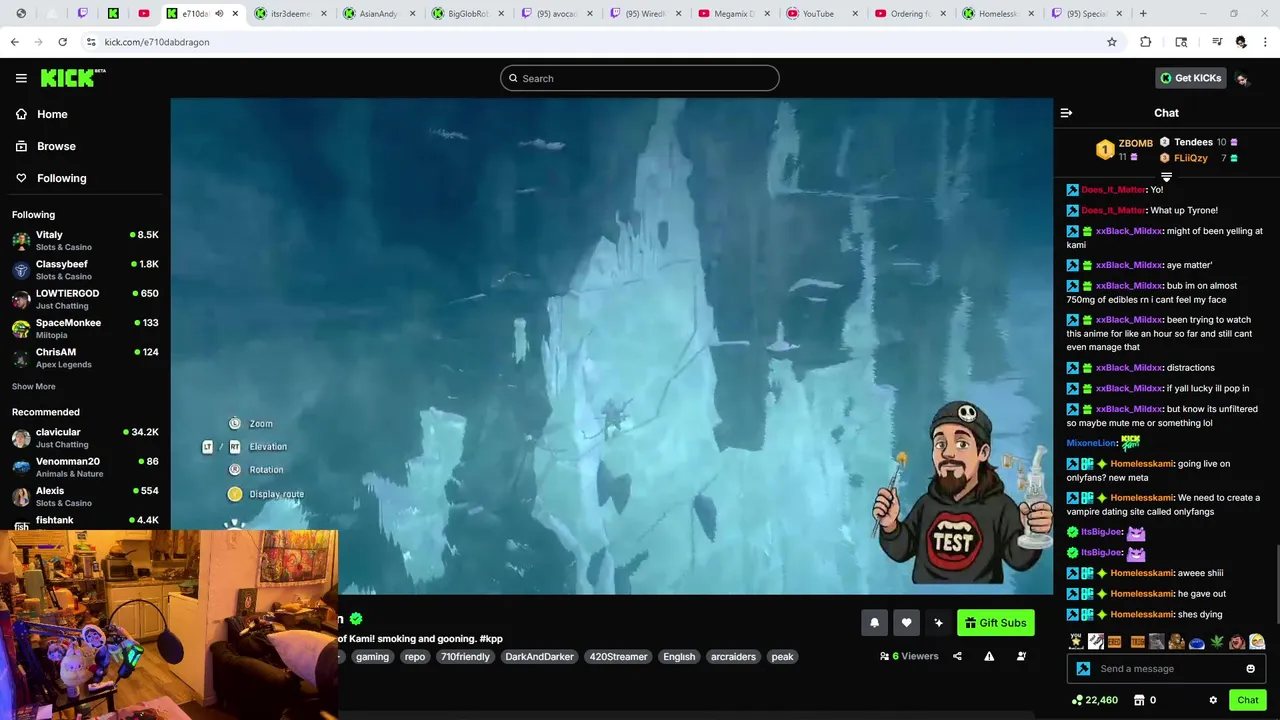
Task: Open the emoji picker in chat input
Action: click(x=1250, y=669)
